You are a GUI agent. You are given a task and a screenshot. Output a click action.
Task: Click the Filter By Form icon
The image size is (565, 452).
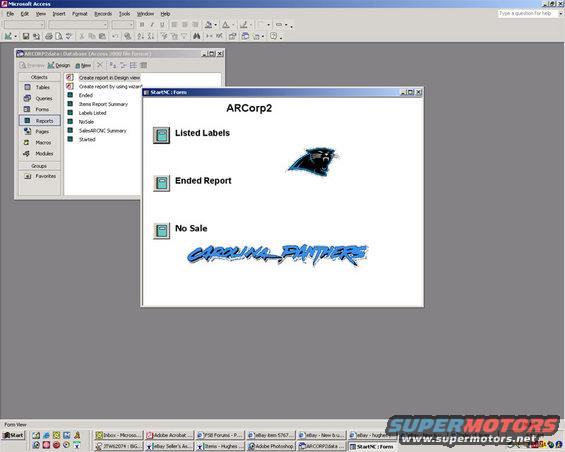coord(174,36)
